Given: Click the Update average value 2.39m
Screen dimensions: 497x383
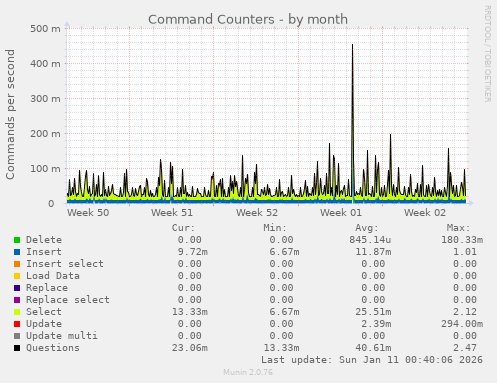Looking at the screenshot, I should click(376, 324).
